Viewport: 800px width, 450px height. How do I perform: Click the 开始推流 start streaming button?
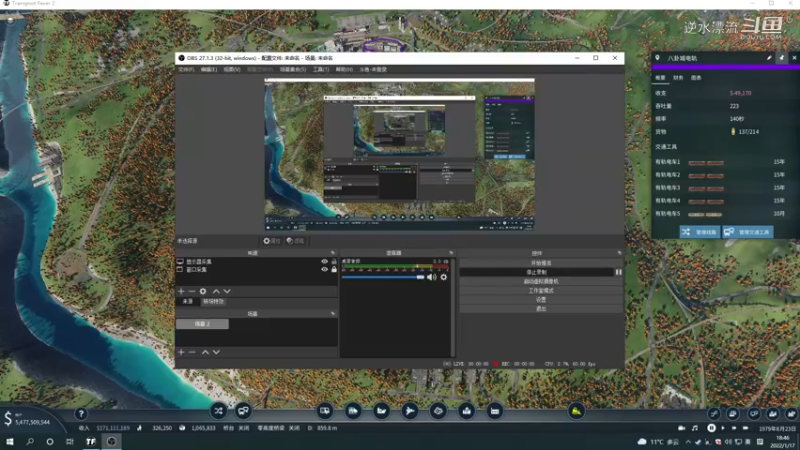coord(541,263)
